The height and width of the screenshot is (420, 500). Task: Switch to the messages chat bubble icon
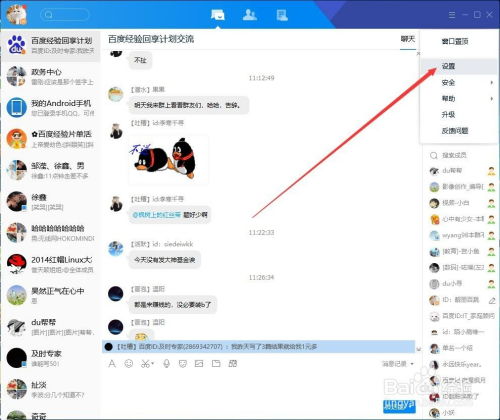click(218, 15)
